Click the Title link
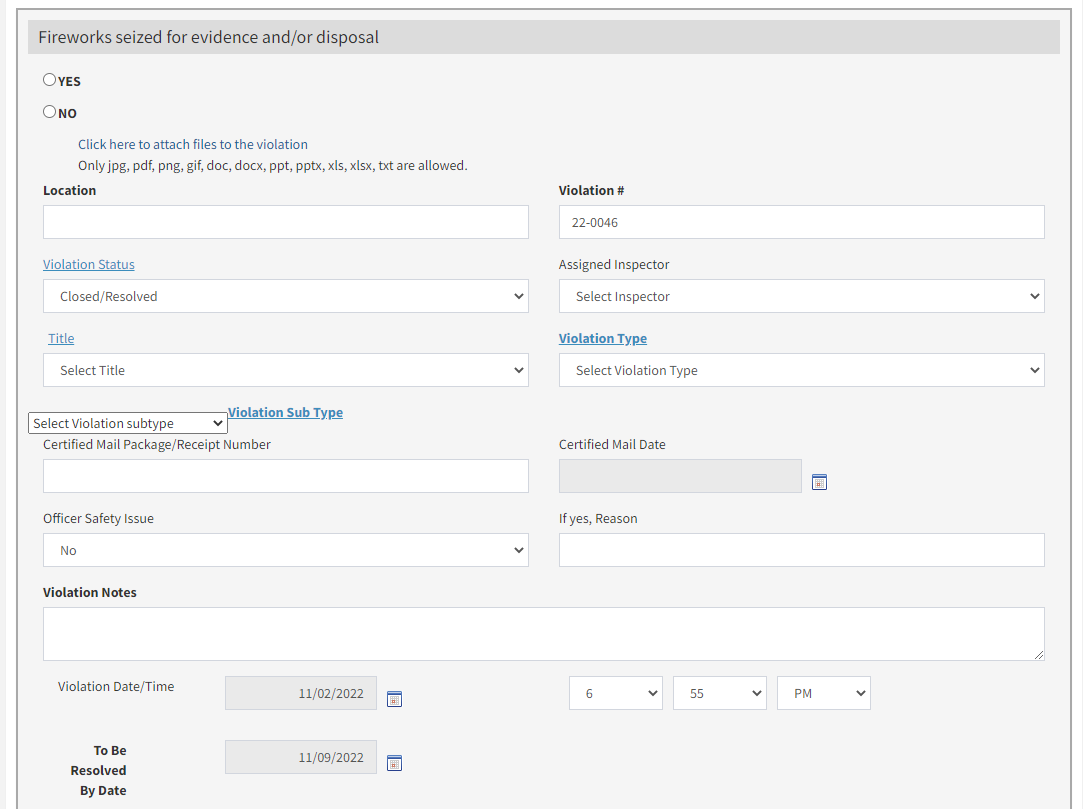 (61, 339)
